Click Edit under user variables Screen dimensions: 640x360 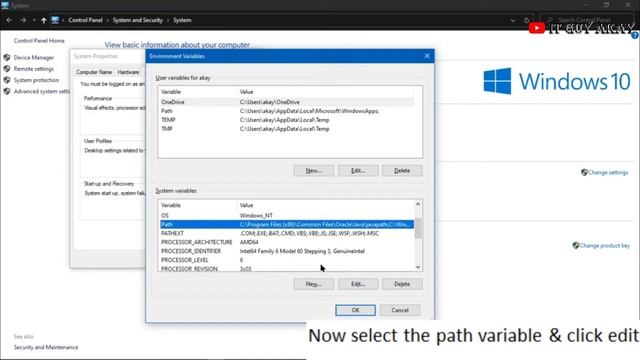(358, 171)
